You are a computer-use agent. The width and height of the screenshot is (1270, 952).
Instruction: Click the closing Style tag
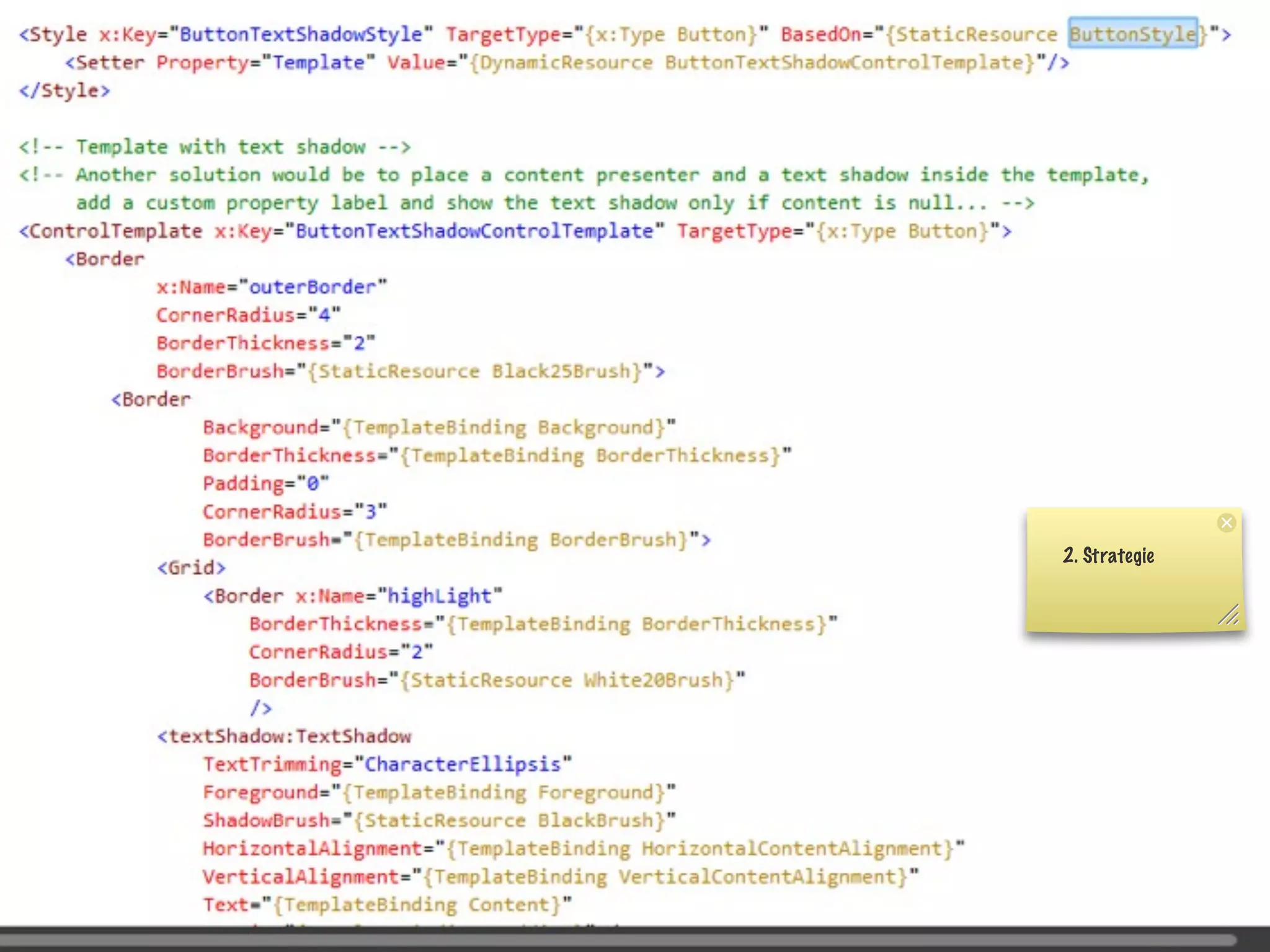(x=64, y=90)
